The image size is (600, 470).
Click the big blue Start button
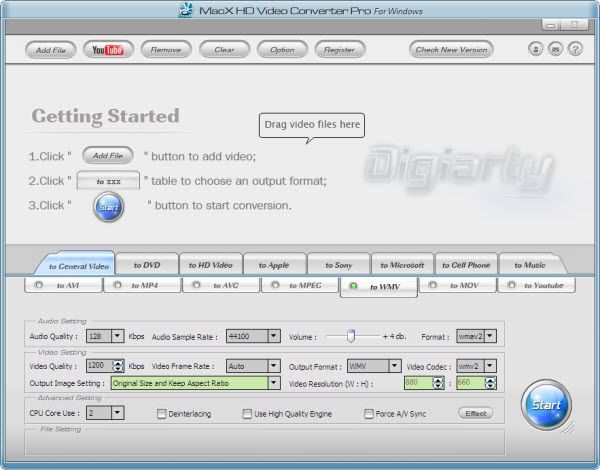point(546,405)
